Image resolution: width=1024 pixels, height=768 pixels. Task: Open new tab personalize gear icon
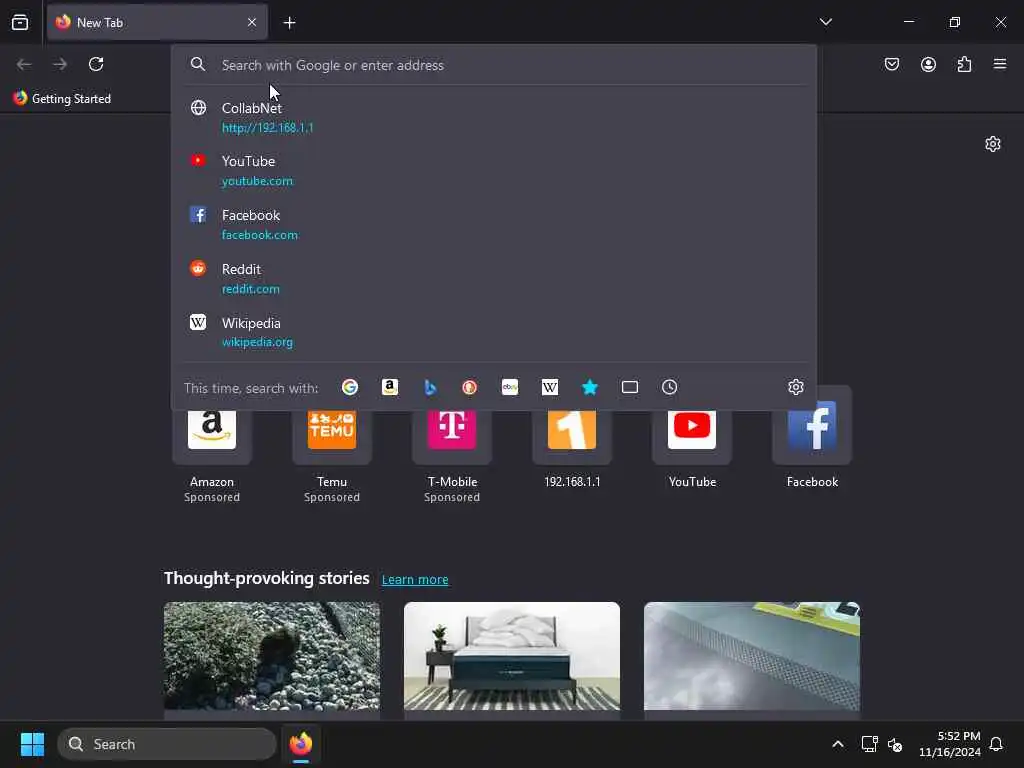click(x=993, y=144)
